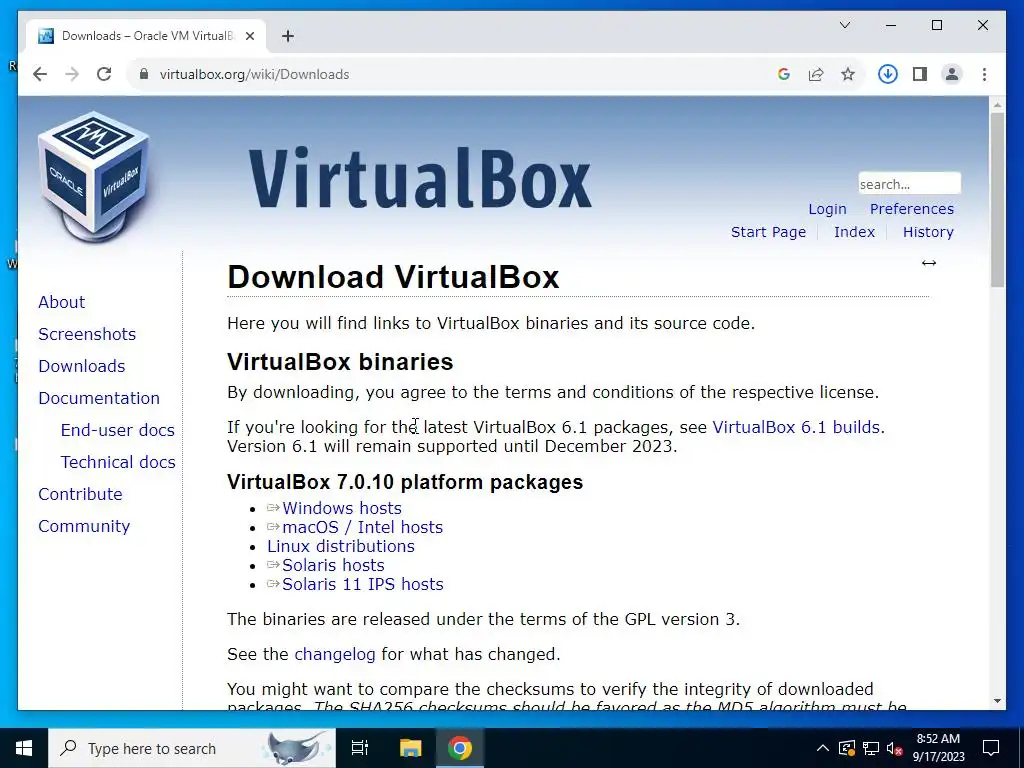Open Screenshots in sidebar
The height and width of the screenshot is (768, 1024).
tap(87, 334)
